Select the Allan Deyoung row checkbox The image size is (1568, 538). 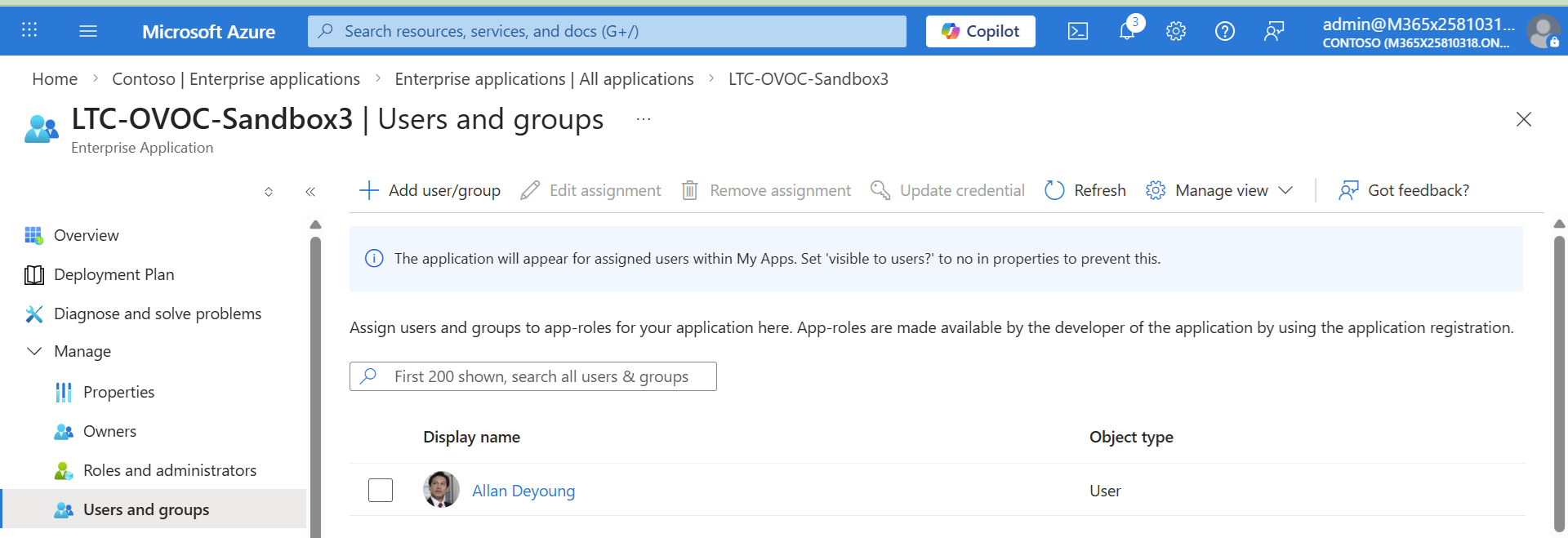click(x=381, y=490)
